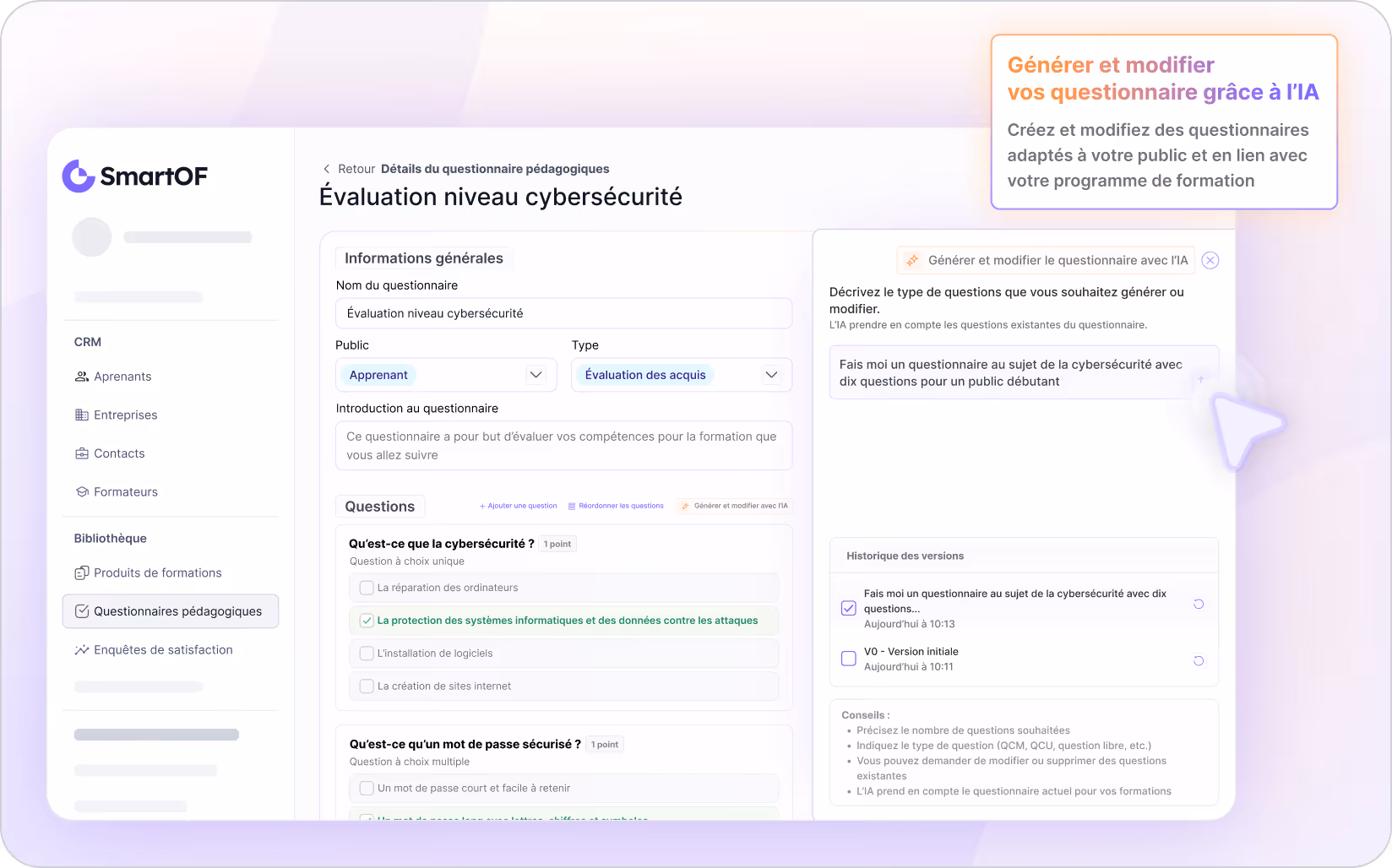The width and height of the screenshot is (1392, 868).
Task: Click the restore icon next to 'V0 - Version initiale'
Action: click(x=1198, y=662)
